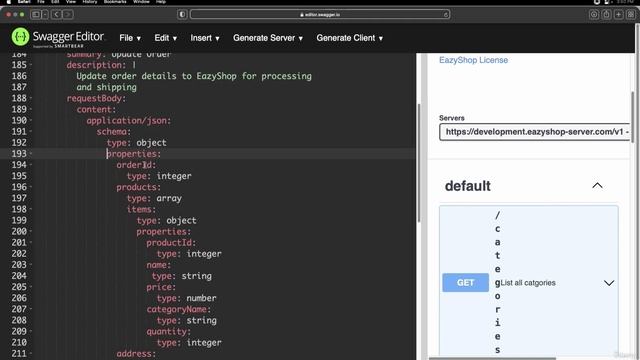Click the List all catgories text
Viewport: 640px width, 360px height.
pos(528,283)
